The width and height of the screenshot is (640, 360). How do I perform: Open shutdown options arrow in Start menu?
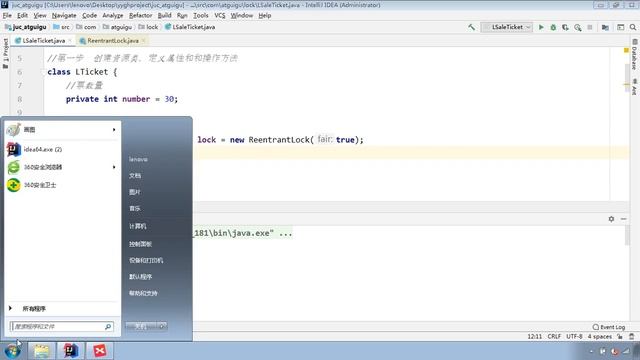pos(162,327)
